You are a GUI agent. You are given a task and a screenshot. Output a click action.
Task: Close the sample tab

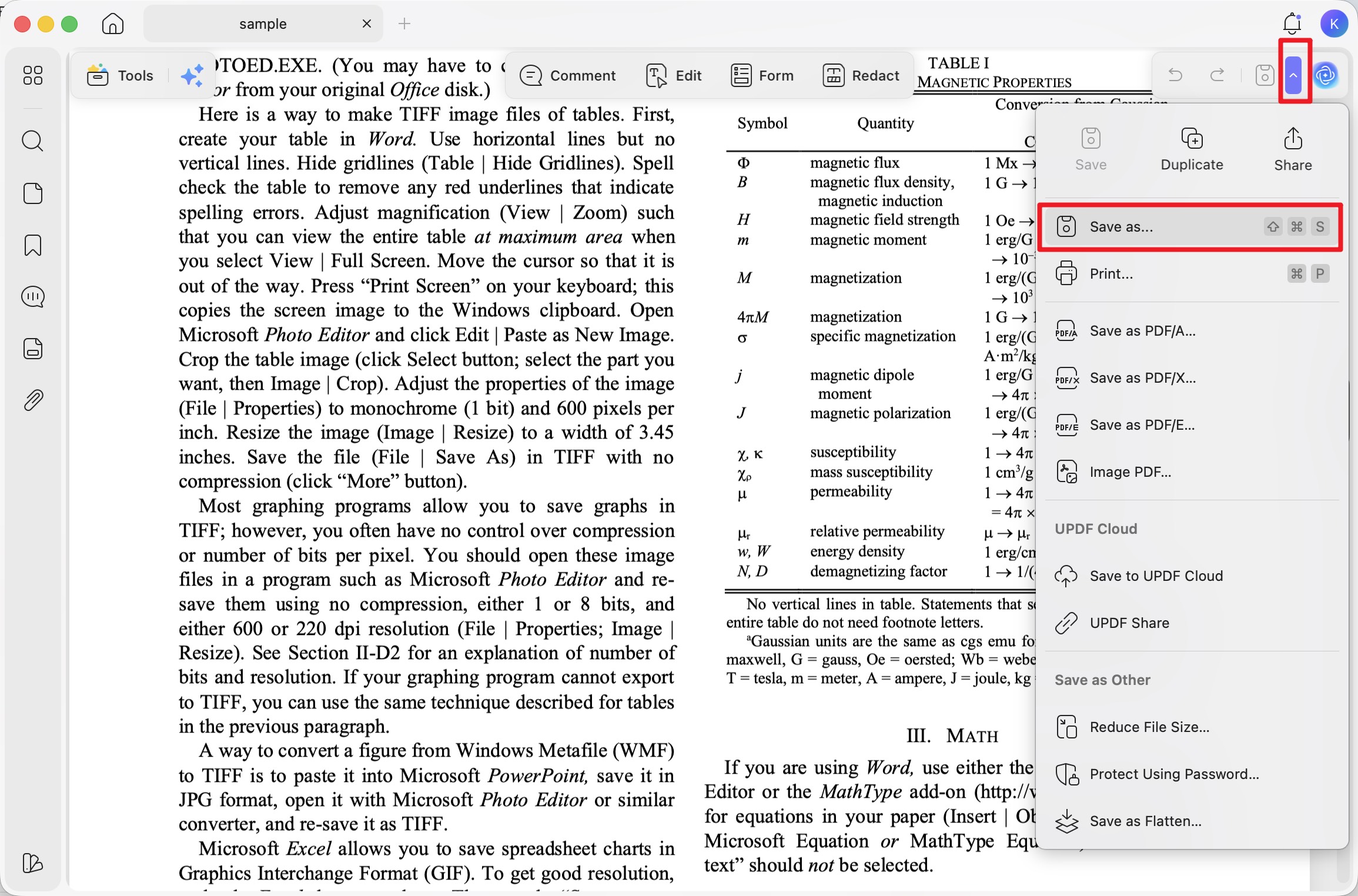tap(367, 24)
